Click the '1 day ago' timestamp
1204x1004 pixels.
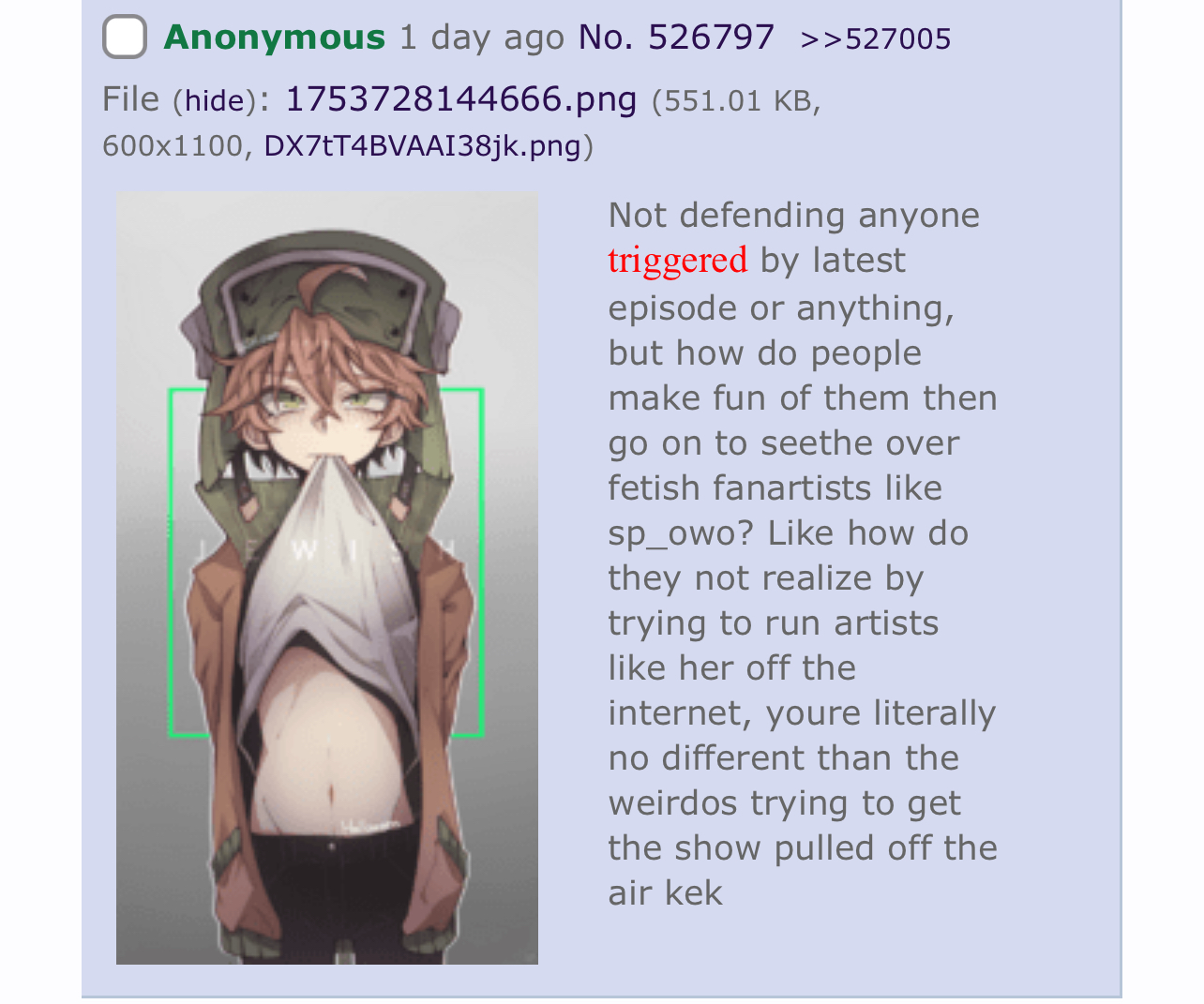pyautogui.click(x=482, y=37)
